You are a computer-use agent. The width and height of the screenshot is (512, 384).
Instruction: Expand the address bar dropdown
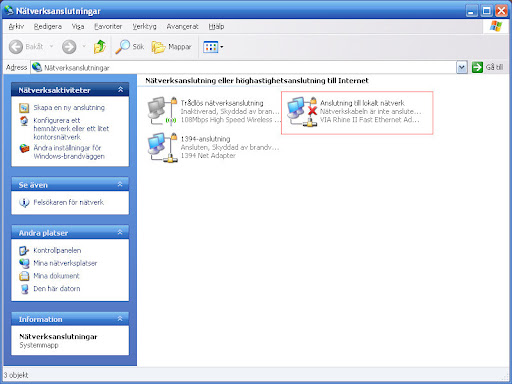462,68
